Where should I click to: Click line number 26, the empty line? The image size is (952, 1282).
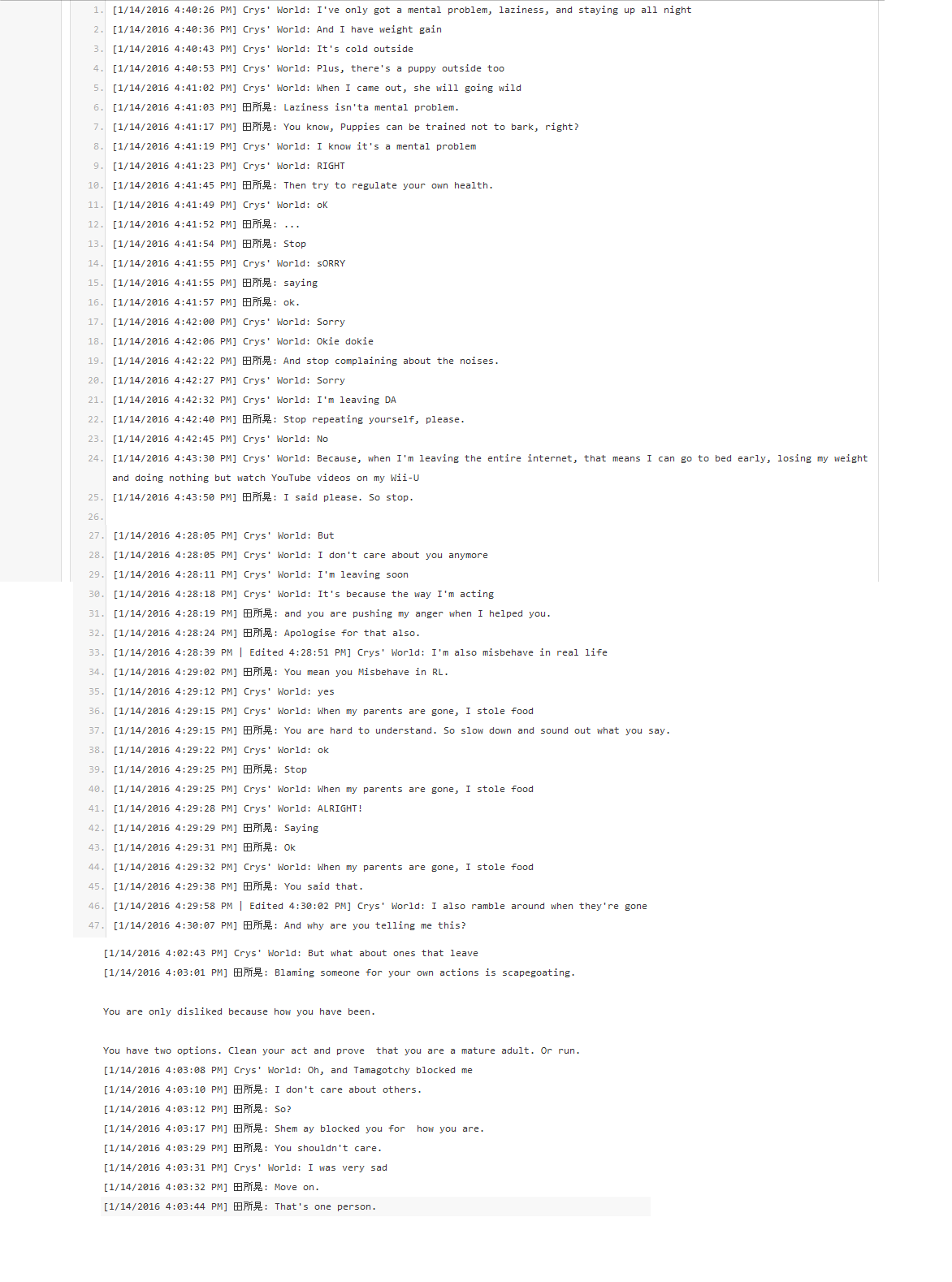coord(96,517)
